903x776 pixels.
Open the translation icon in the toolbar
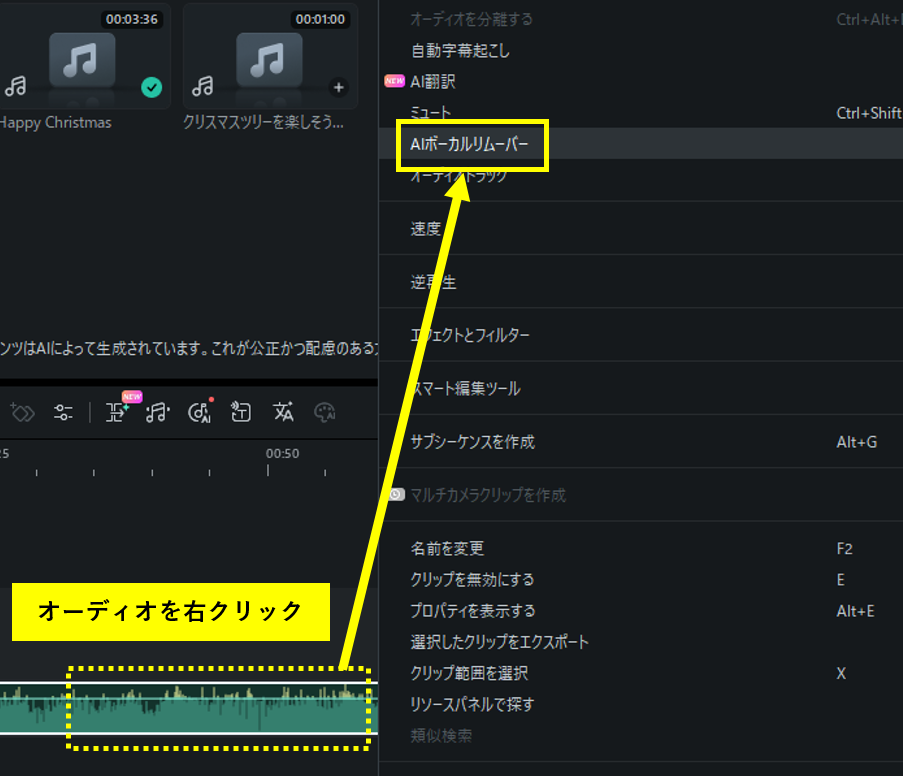coord(283,412)
